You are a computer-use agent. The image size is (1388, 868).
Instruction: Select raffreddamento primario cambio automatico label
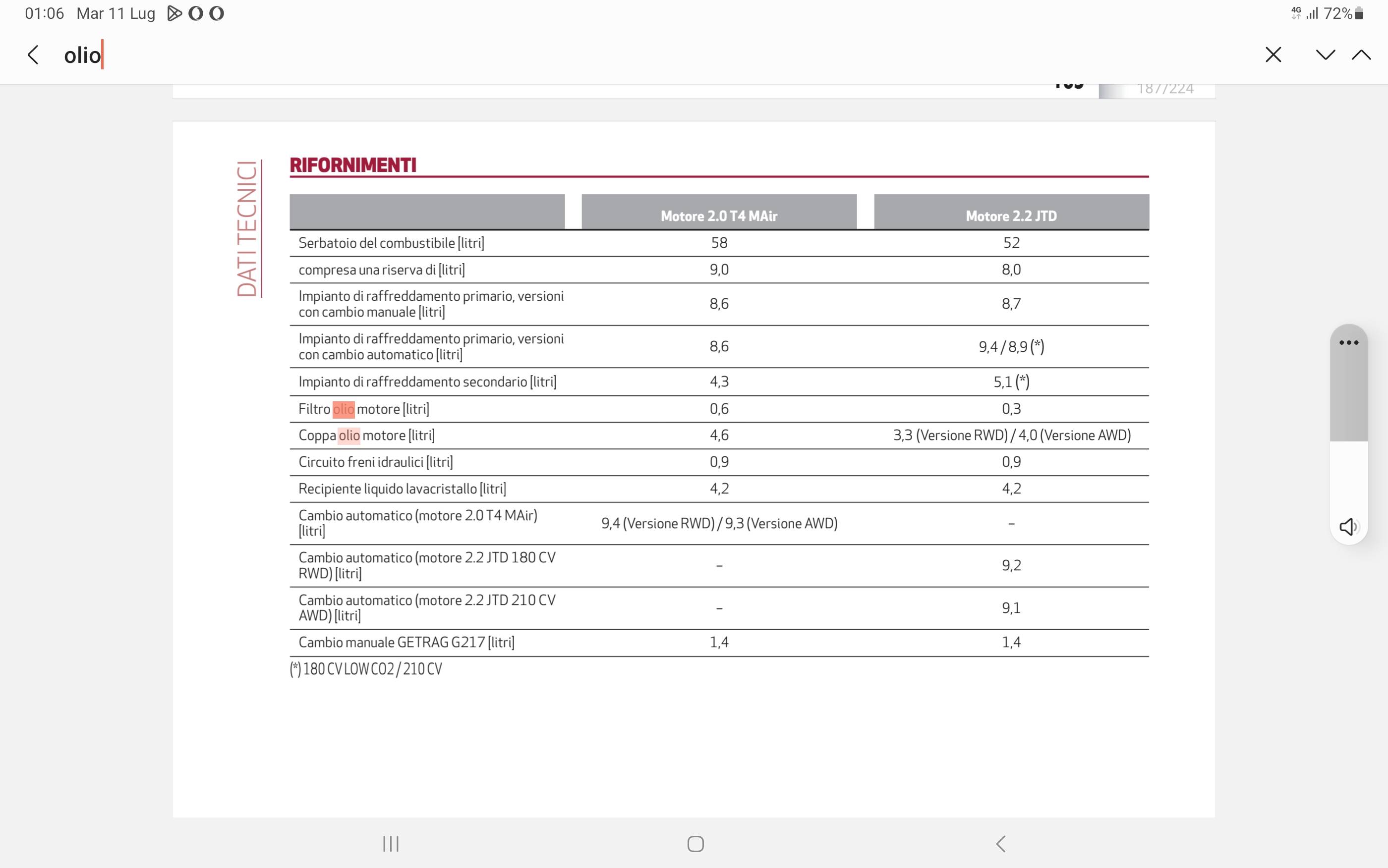click(431, 347)
